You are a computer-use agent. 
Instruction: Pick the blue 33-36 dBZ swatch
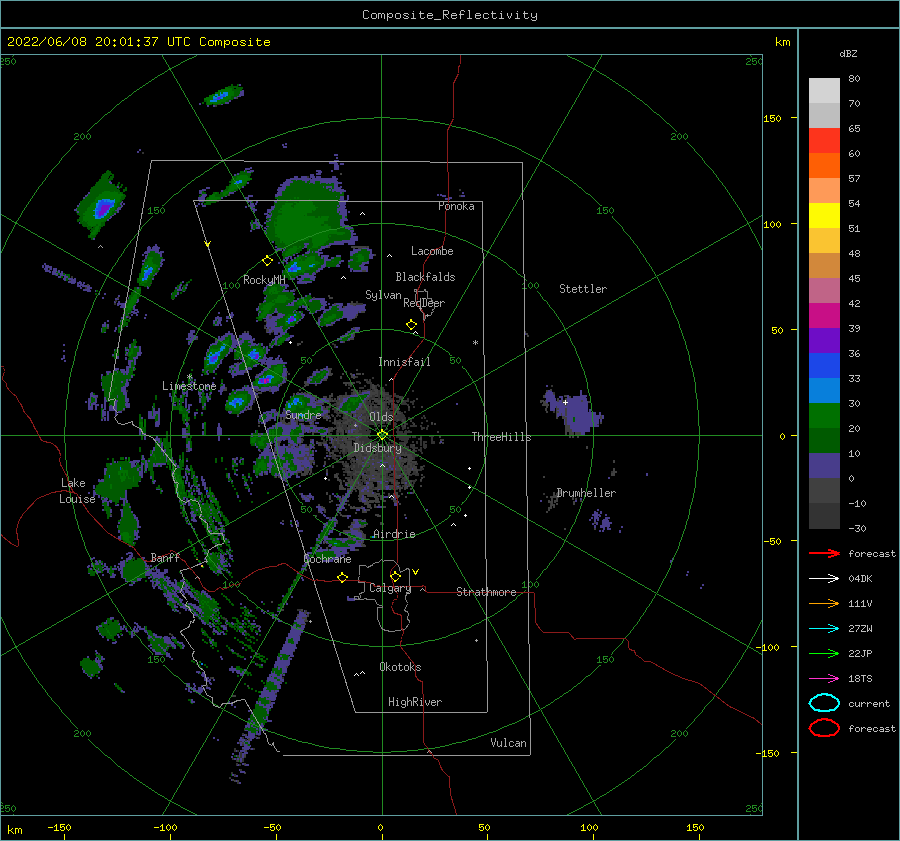click(x=824, y=366)
